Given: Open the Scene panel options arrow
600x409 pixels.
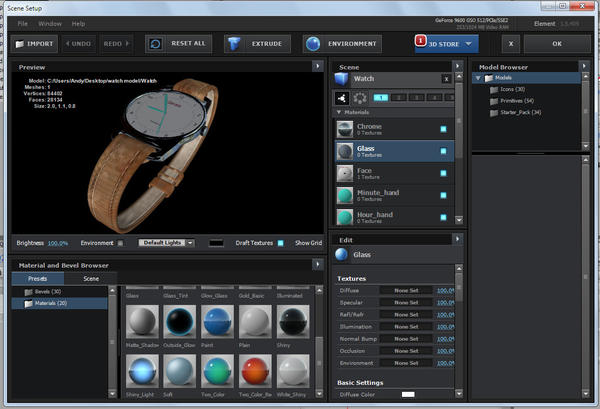Looking at the screenshot, I should [457, 66].
